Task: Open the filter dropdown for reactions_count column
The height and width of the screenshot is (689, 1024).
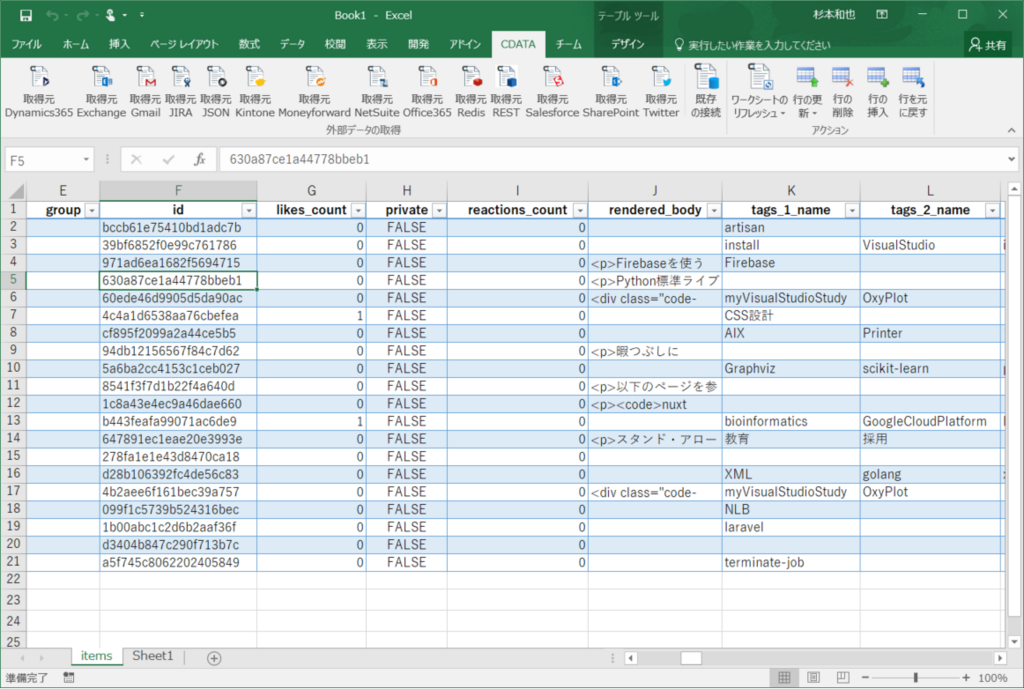Action: (x=580, y=210)
